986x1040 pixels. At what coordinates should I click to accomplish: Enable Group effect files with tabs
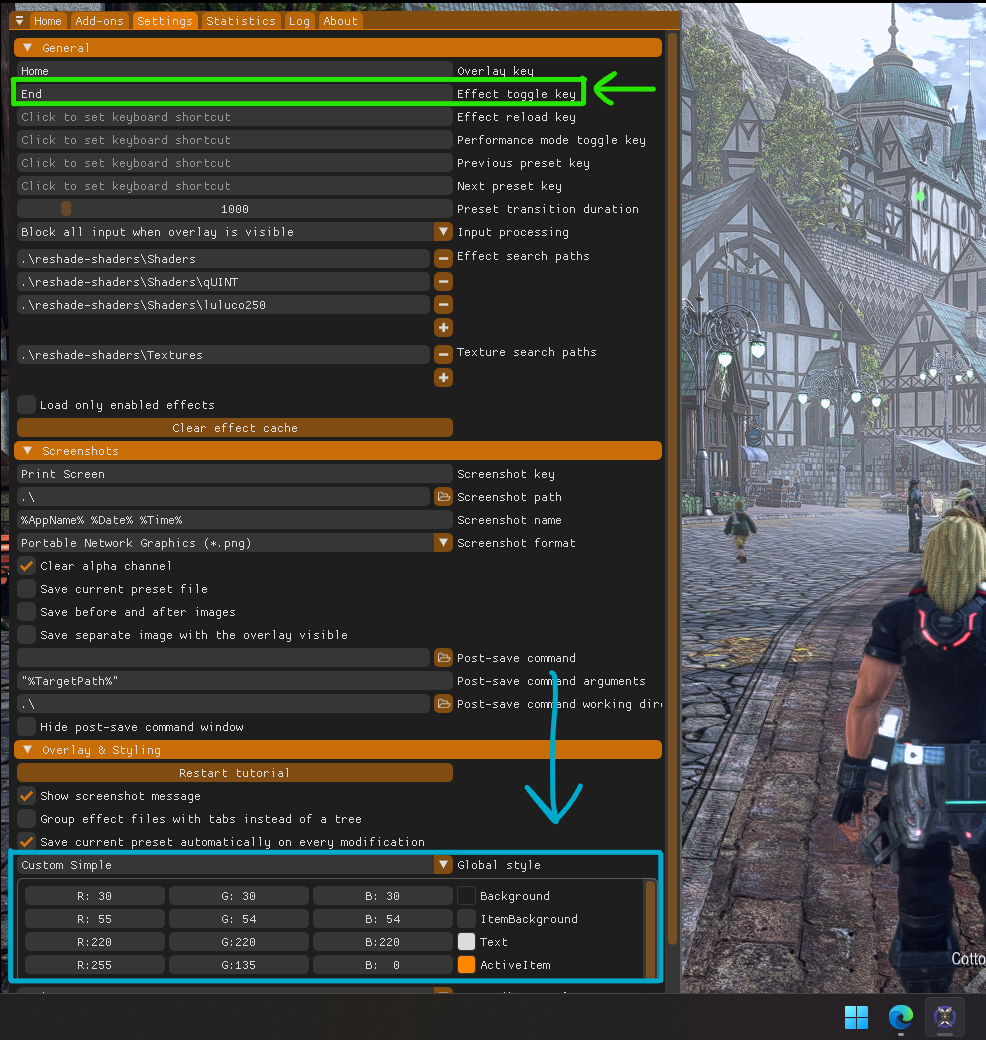[x=27, y=819]
